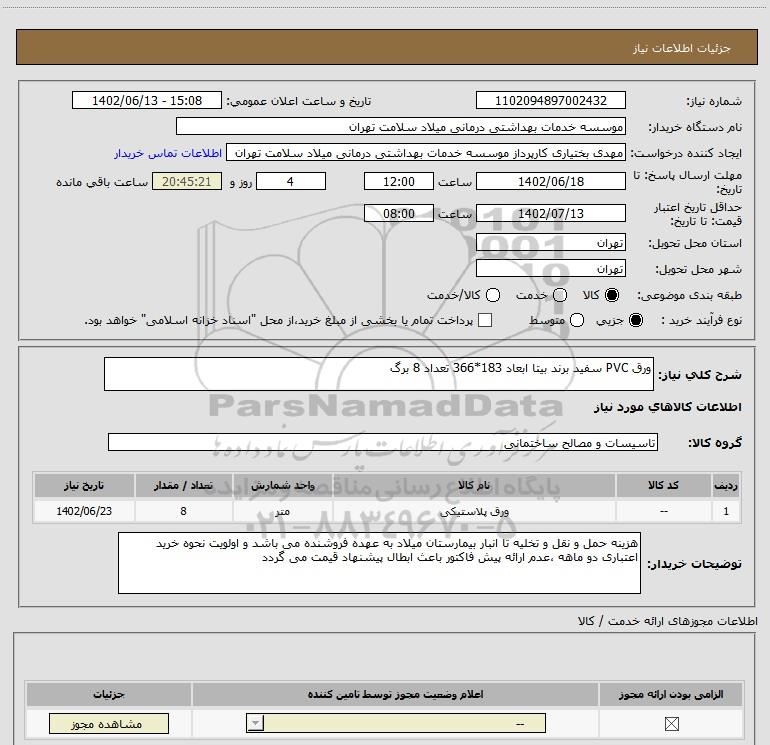
Task: Select the خدمت radio button
Action: 560,295
